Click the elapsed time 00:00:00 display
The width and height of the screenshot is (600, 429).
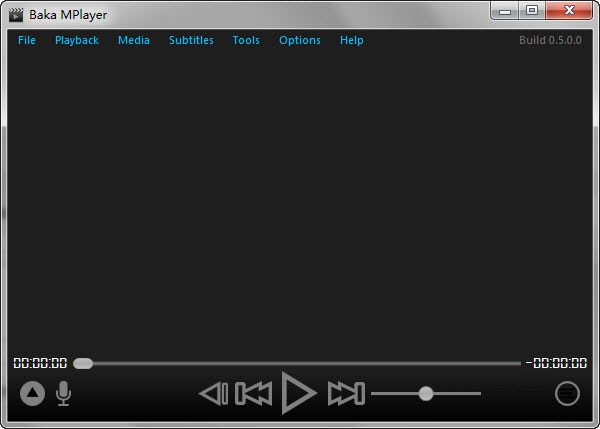pyautogui.click(x=40, y=363)
